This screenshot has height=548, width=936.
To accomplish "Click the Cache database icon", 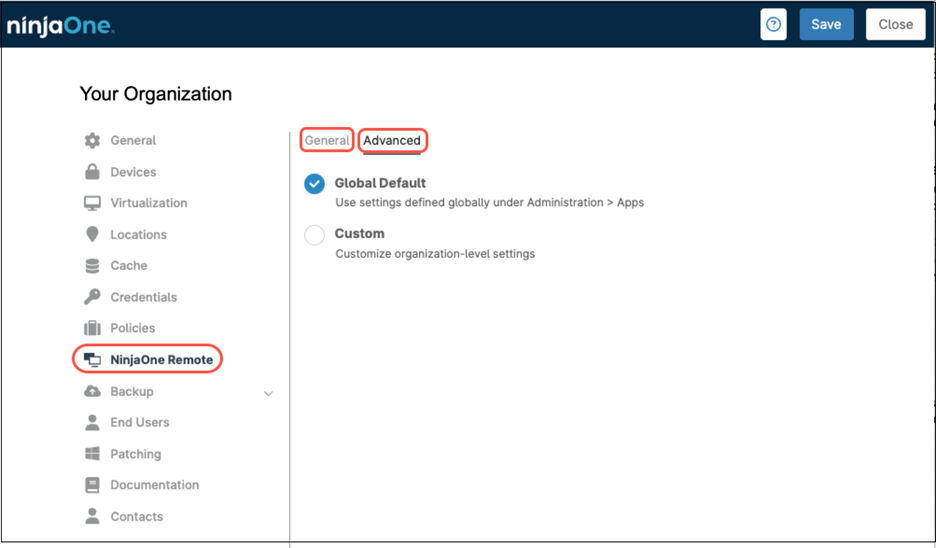I will pos(93,266).
